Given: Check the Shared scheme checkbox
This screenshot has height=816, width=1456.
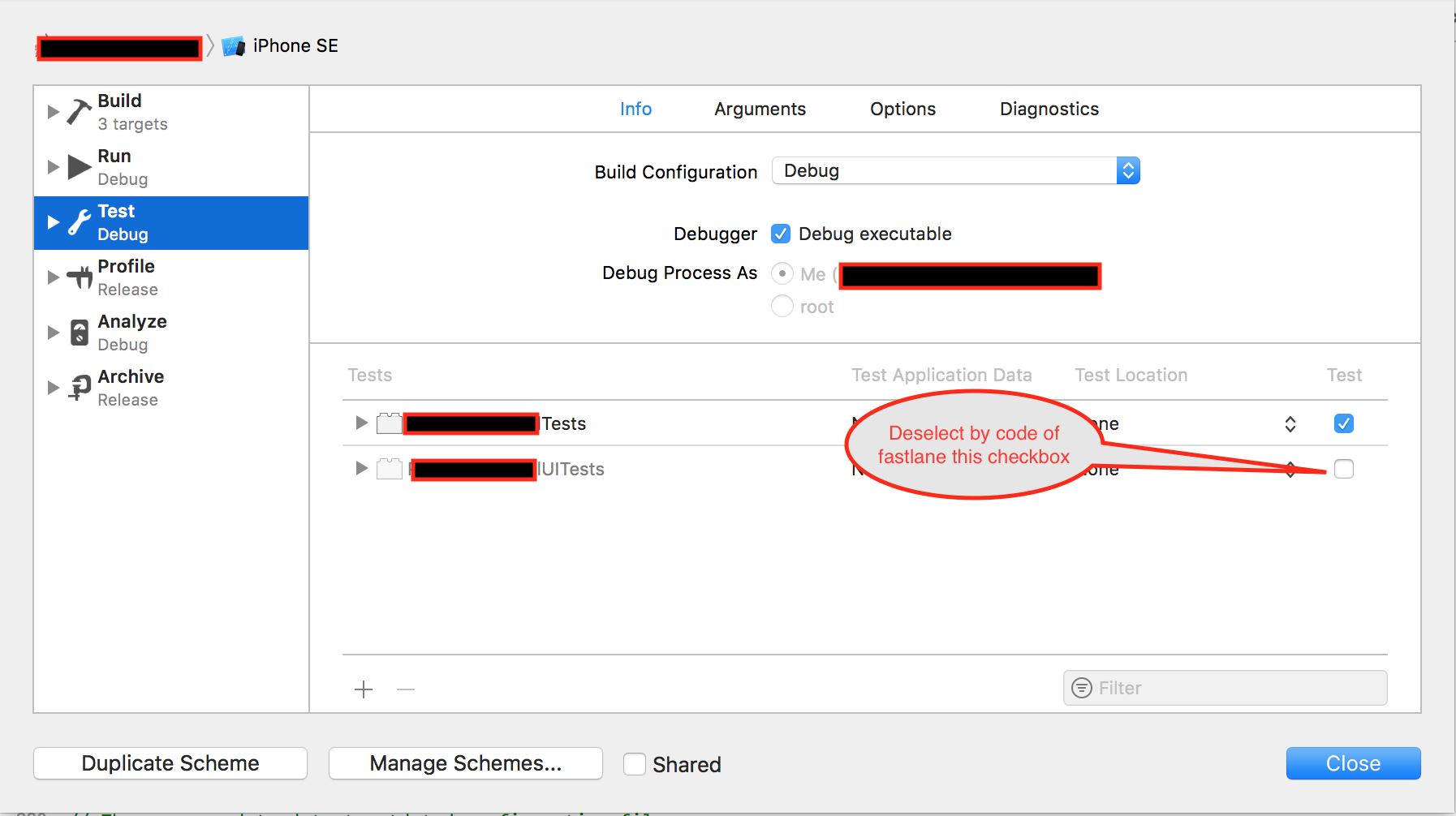Looking at the screenshot, I should point(634,763).
